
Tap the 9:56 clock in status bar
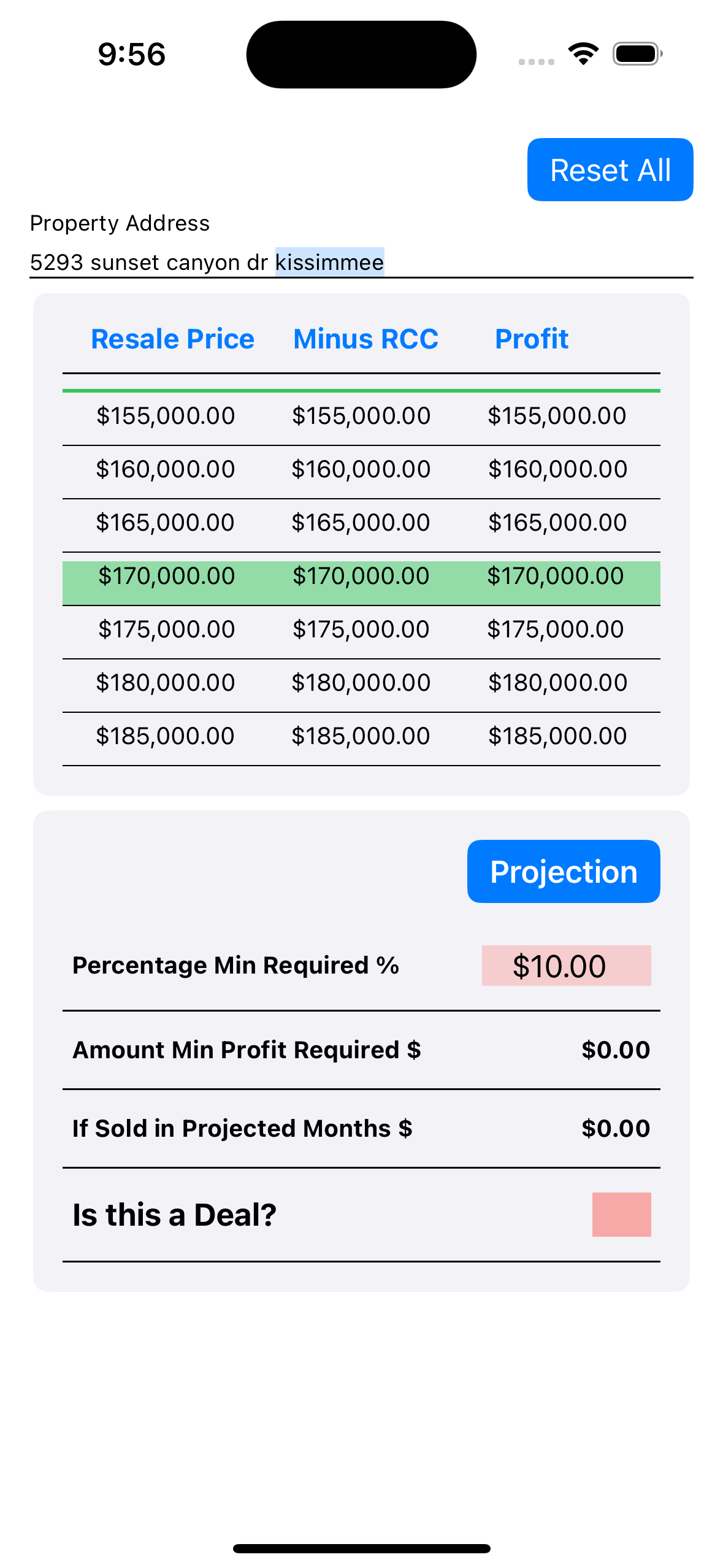pos(132,54)
